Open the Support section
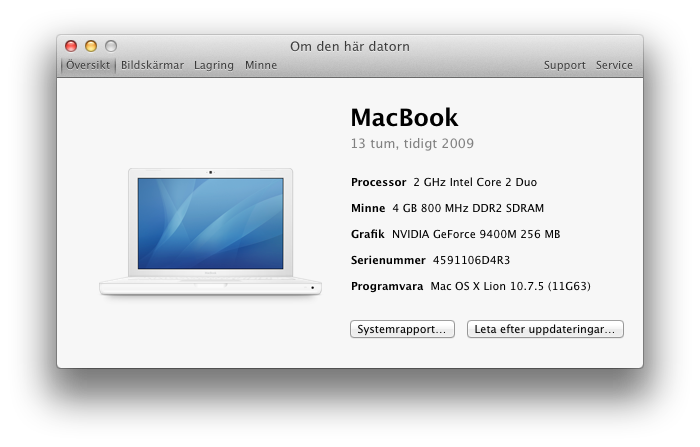This screenshot has width=700, height=447. tap(564, 65)
